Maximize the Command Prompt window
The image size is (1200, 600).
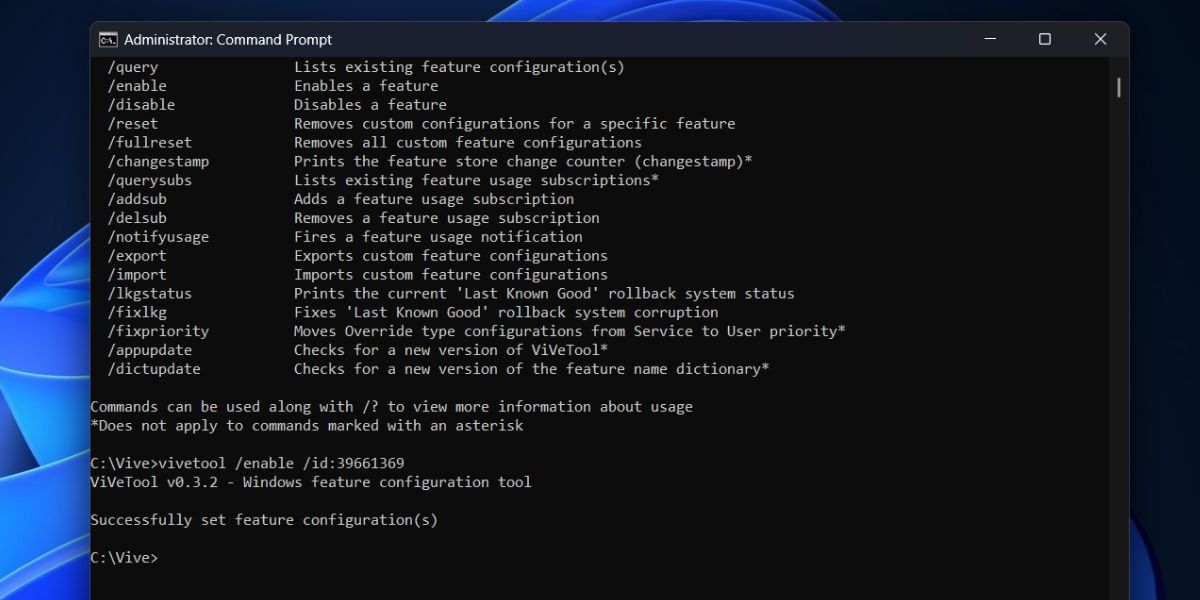pyautogui.click(x=1044, y=40)
